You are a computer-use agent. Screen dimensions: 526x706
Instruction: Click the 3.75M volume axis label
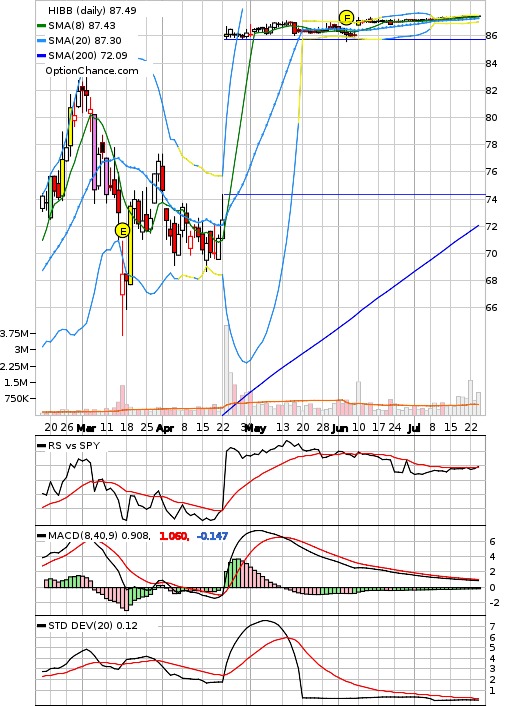point(14,334)
